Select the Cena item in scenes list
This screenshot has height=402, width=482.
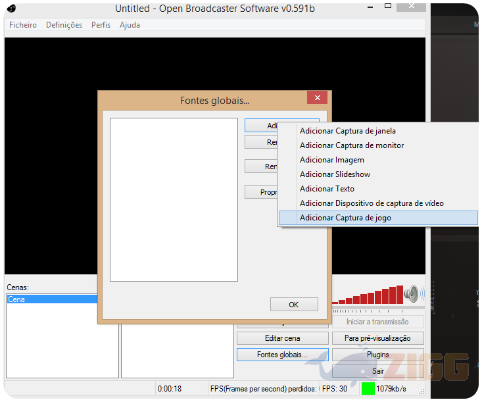point(52,299)
